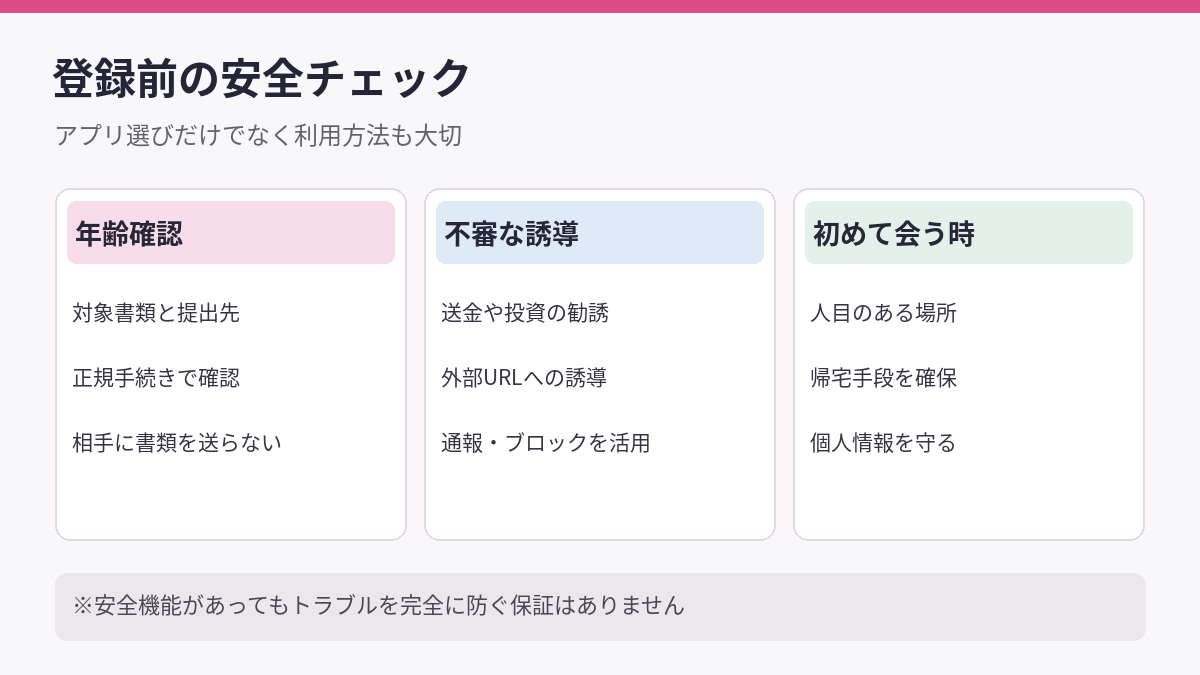1200x675 pixels.
Task: Click the title 登録前の安全チェック
Action: coord(262,79)
